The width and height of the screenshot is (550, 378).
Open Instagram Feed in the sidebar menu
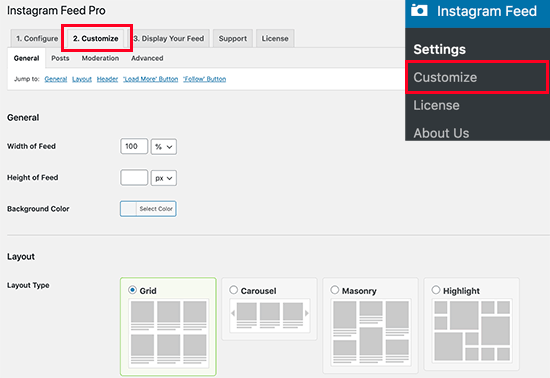click(477, 11)
